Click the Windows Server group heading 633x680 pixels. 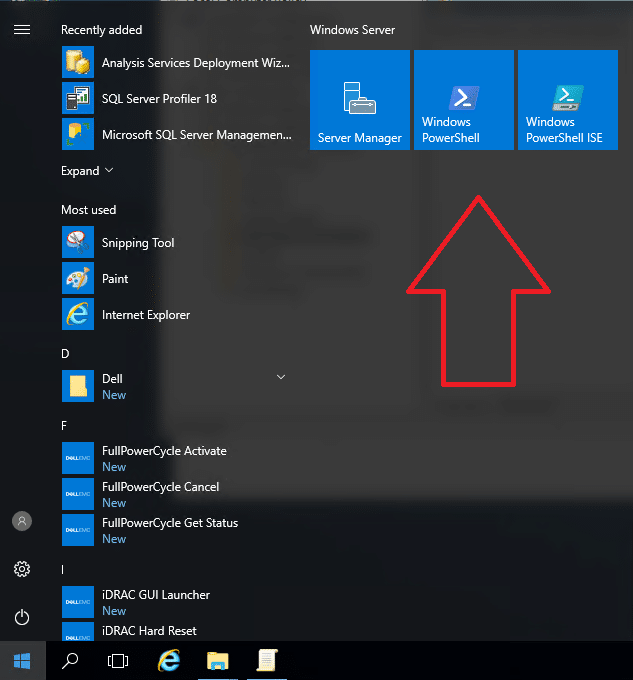[352, 30]
